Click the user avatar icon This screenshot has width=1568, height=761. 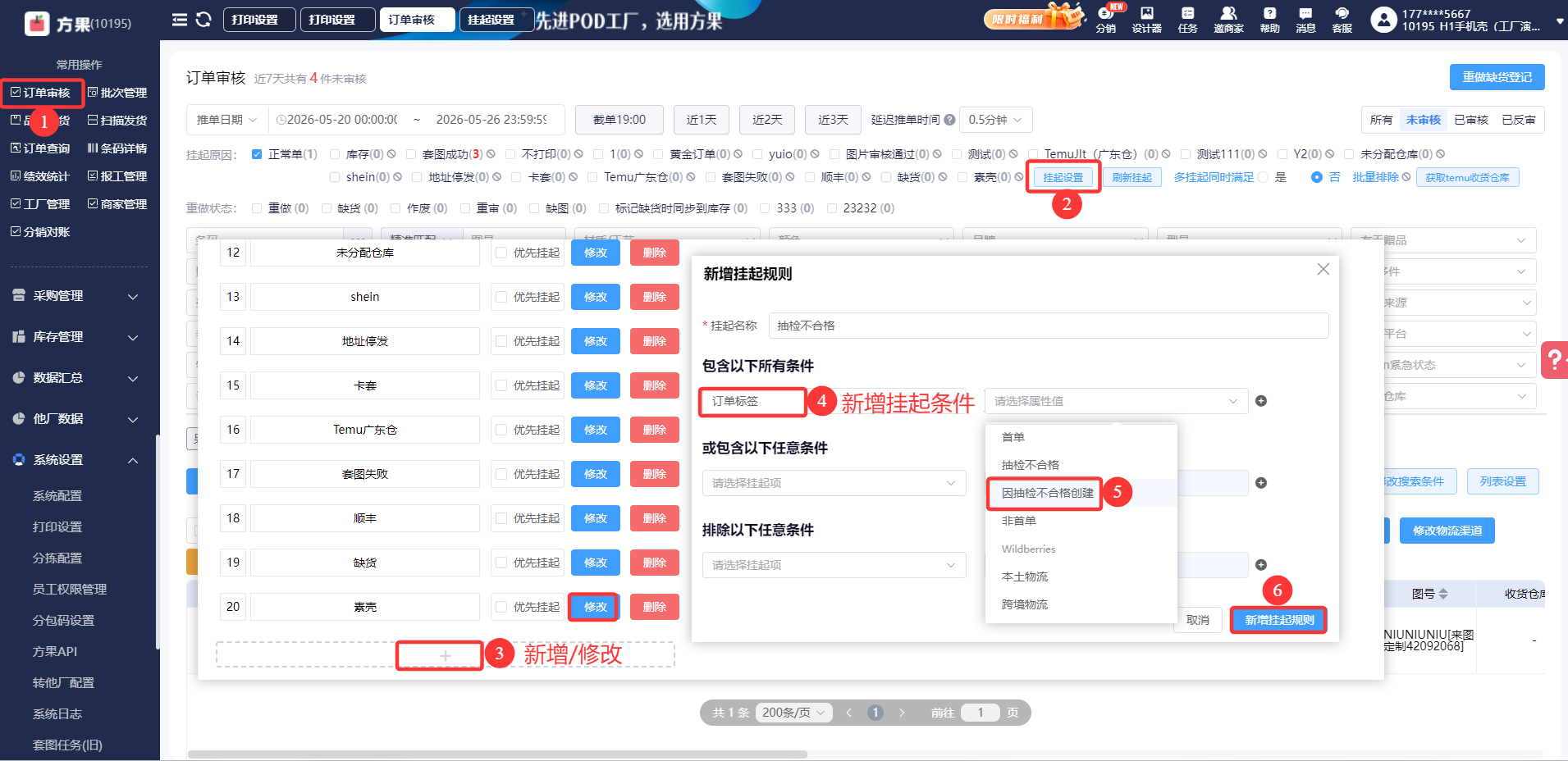pos(1383,20)
